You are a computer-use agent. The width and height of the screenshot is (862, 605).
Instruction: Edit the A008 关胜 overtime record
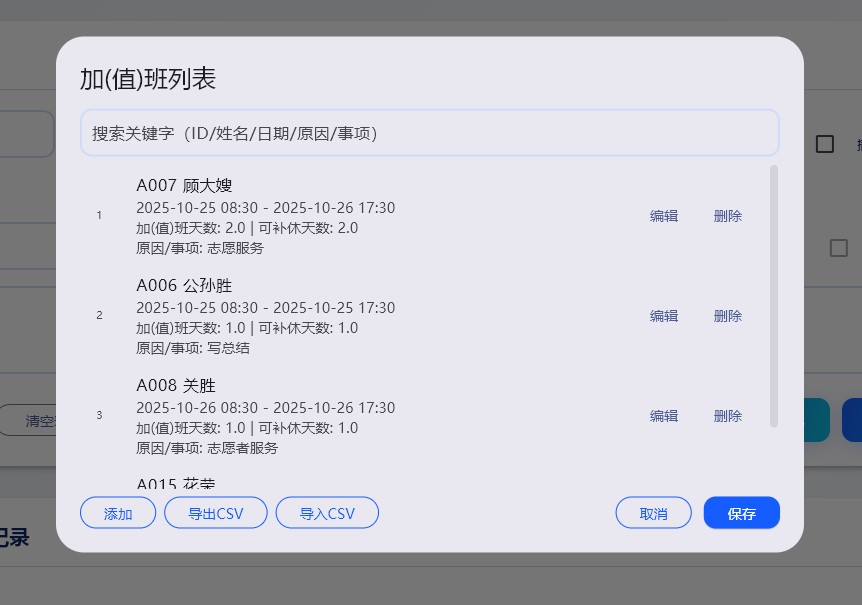tap(663, 416)
